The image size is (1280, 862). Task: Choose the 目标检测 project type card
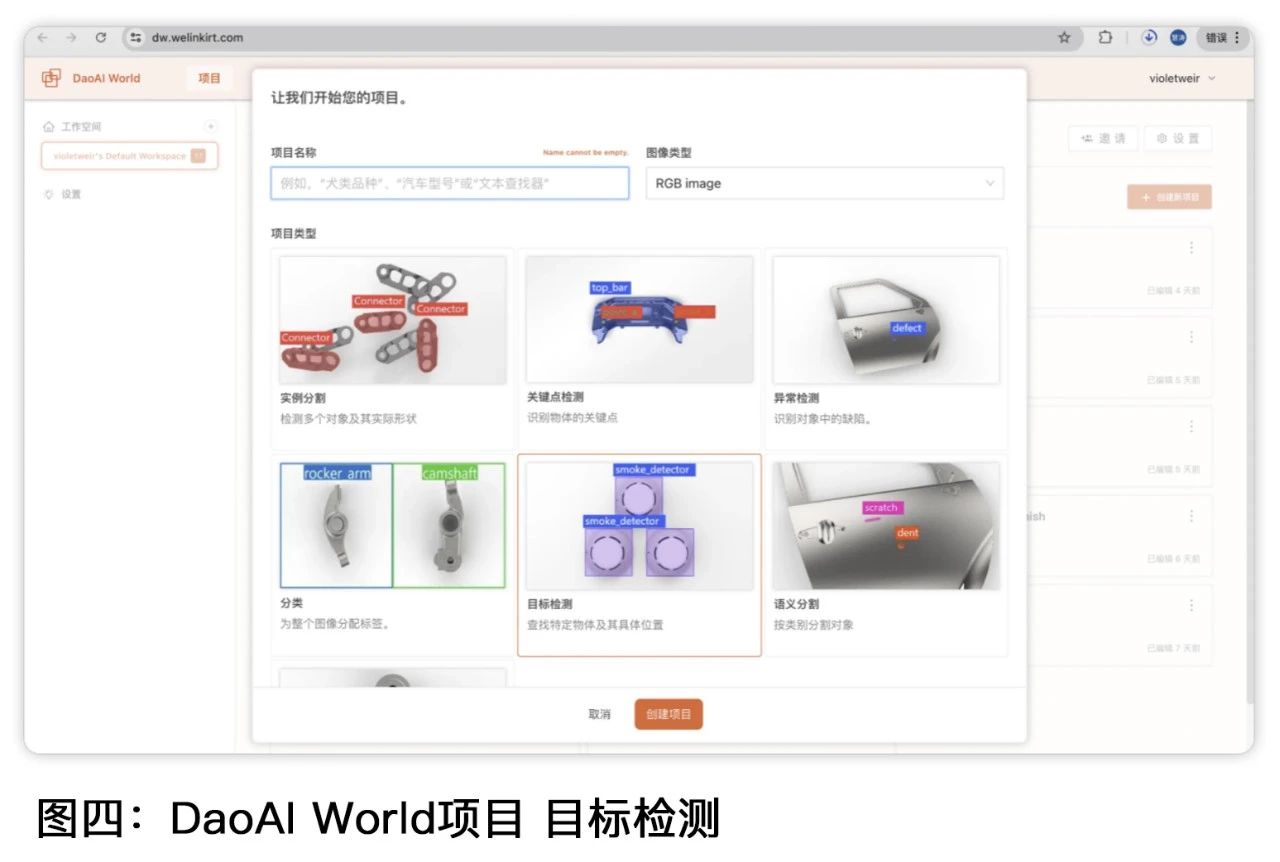639,555
